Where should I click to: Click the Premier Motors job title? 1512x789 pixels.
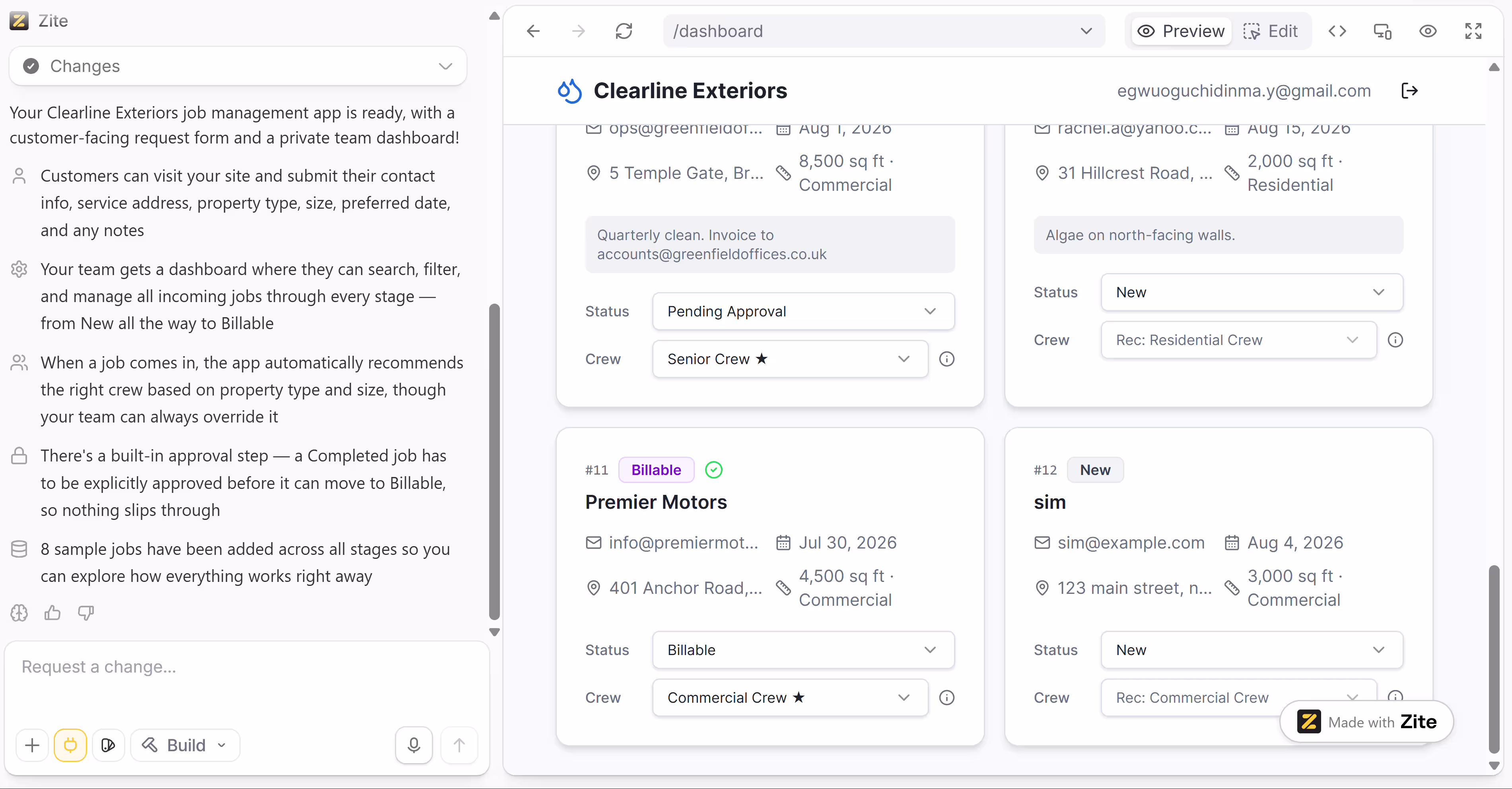656,502
